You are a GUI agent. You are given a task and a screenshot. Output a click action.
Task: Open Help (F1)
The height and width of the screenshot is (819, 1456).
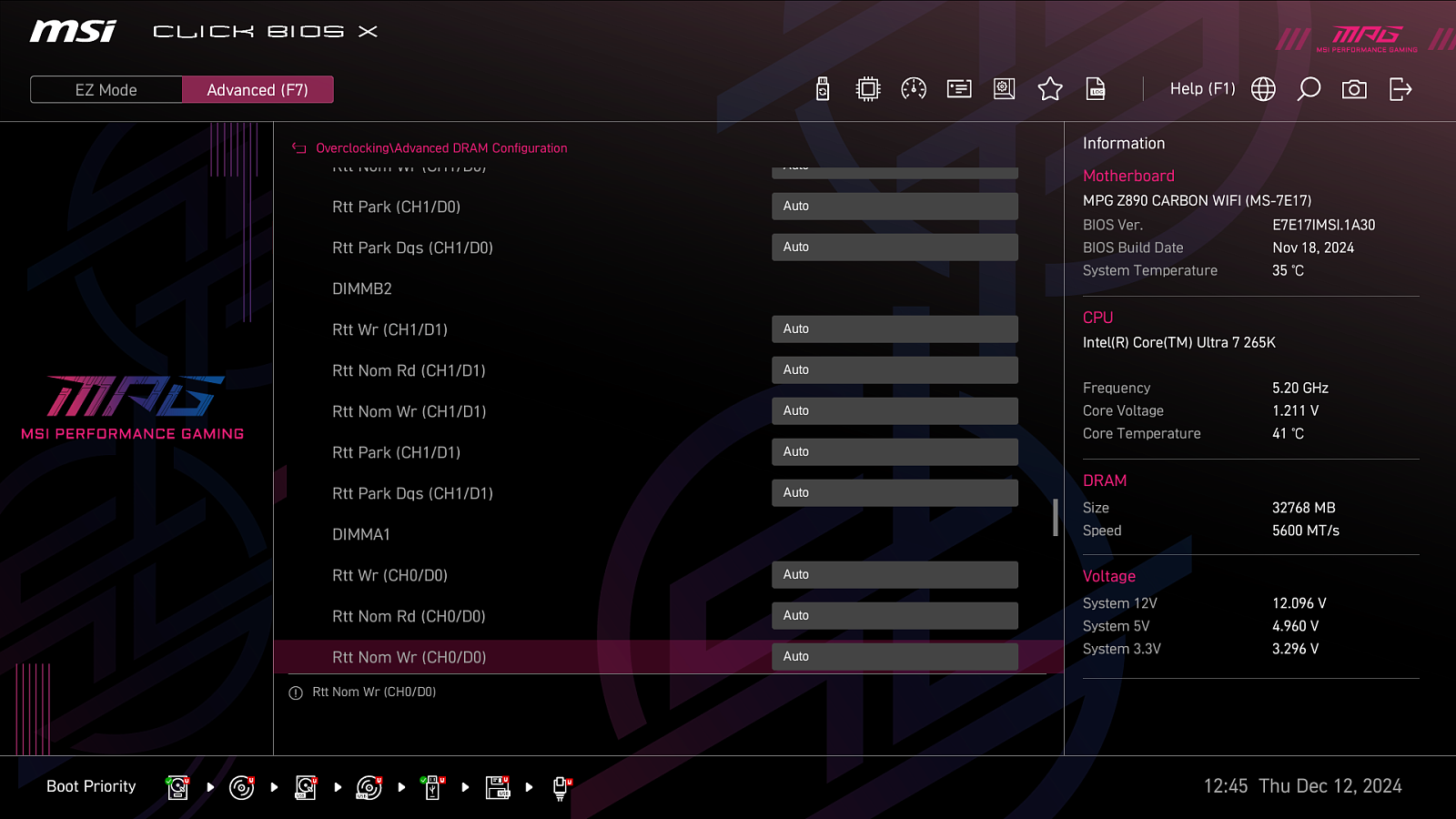click(1202, 89)
